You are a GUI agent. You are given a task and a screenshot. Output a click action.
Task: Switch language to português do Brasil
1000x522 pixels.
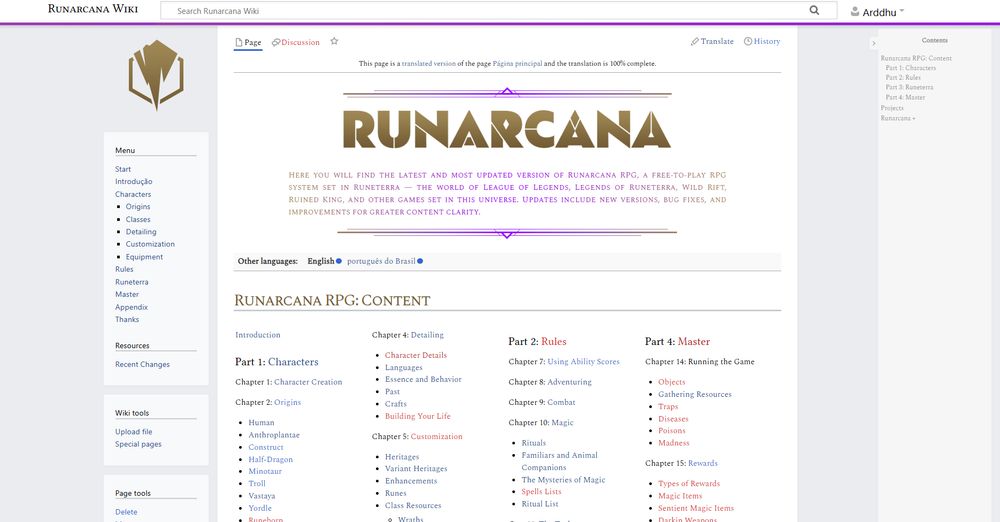point(381,261)
